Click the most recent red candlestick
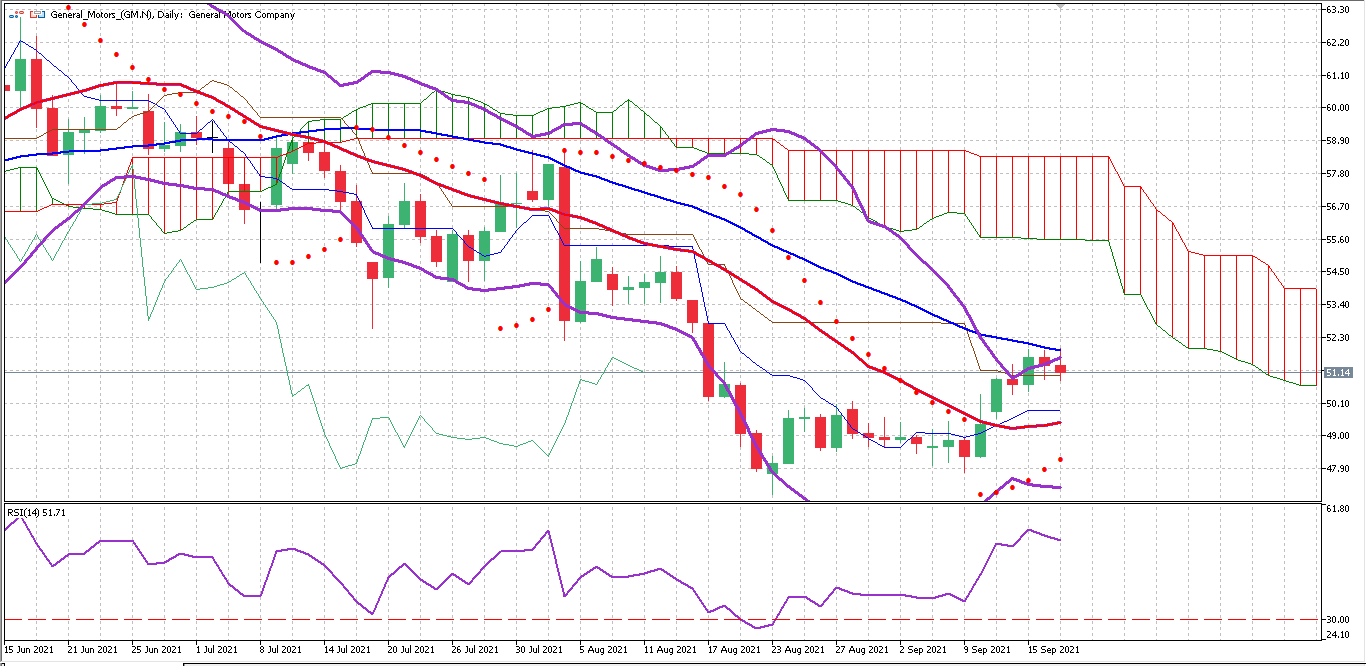The image size is (1366, 666). [1060, 369]
